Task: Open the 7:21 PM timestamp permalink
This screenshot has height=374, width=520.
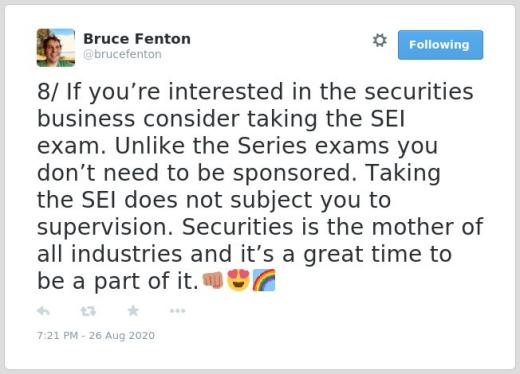Action: [x=57, y=335]
